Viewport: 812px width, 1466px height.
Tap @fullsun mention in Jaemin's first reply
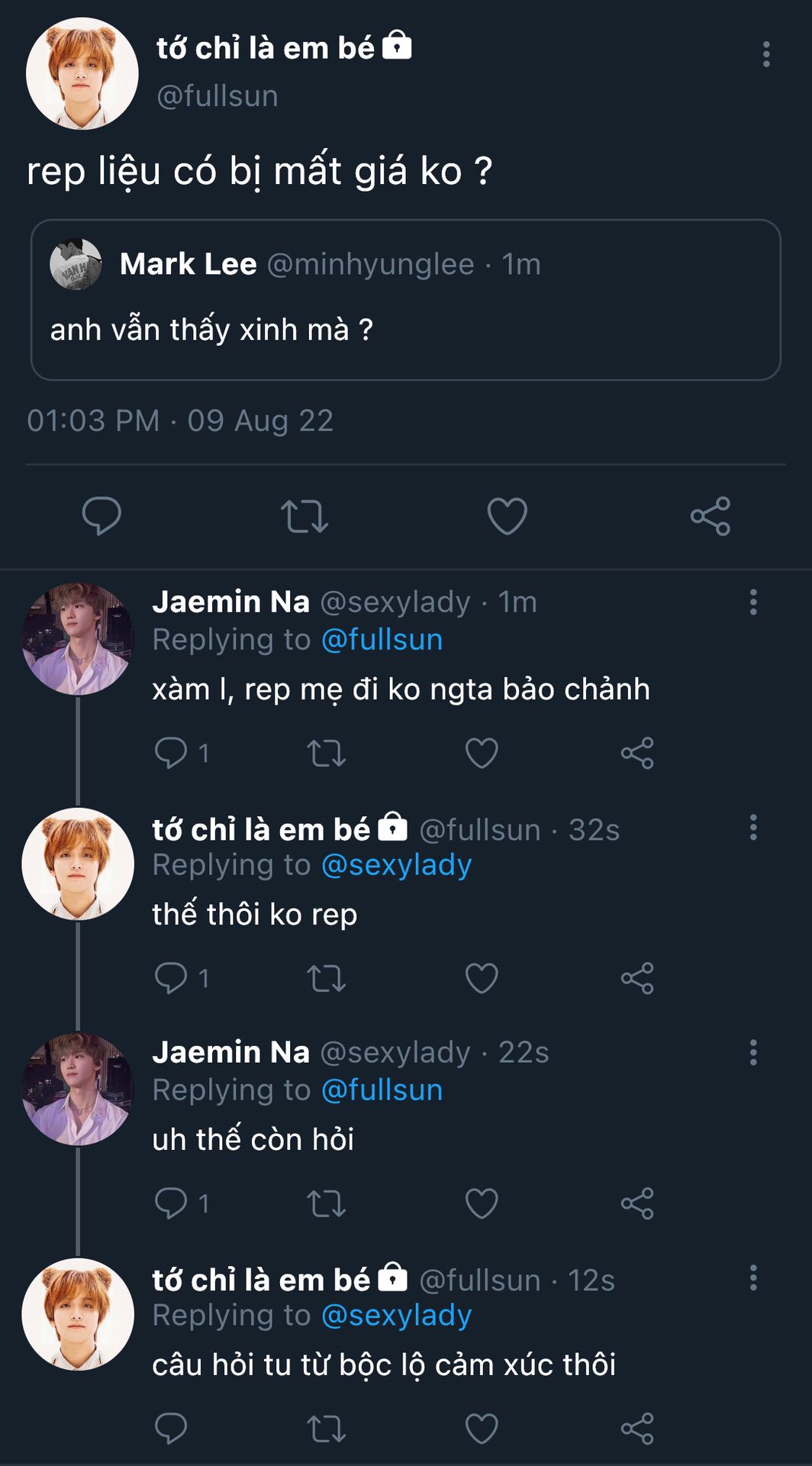(x=382, y=640)
